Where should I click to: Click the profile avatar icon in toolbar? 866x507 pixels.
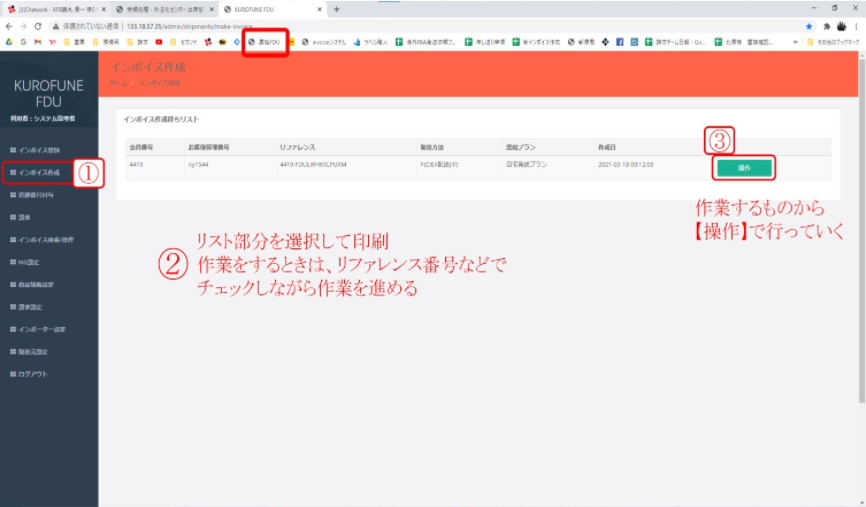click(x=842, y=26)
